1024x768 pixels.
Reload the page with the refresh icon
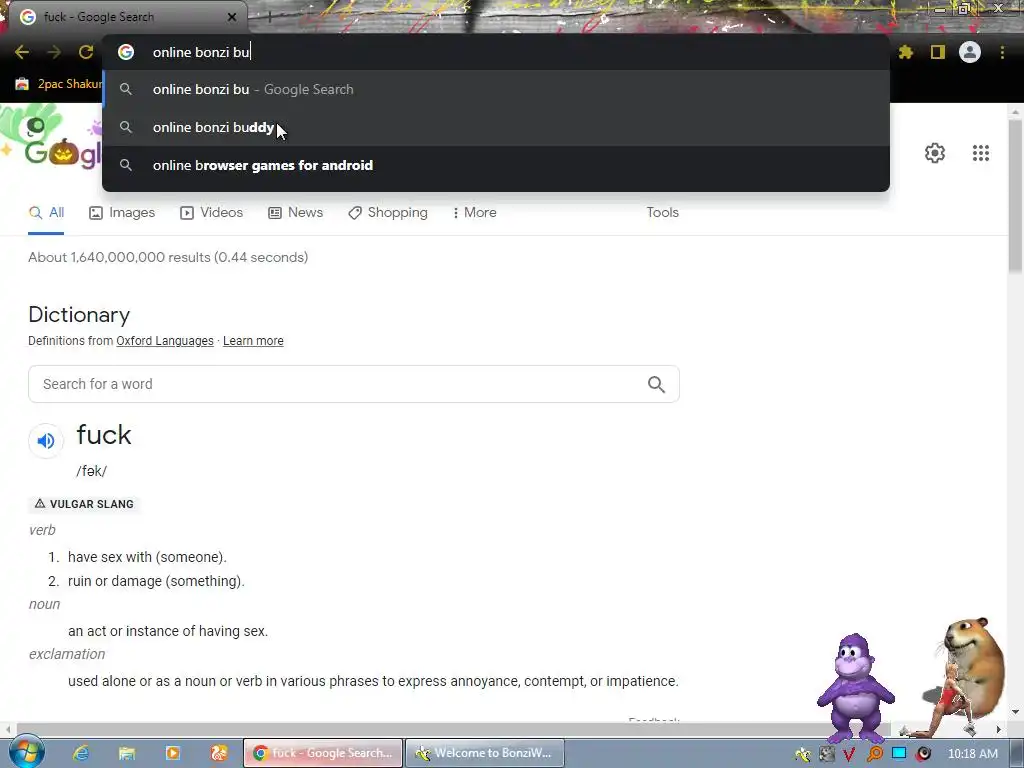(x=86, y=52)
